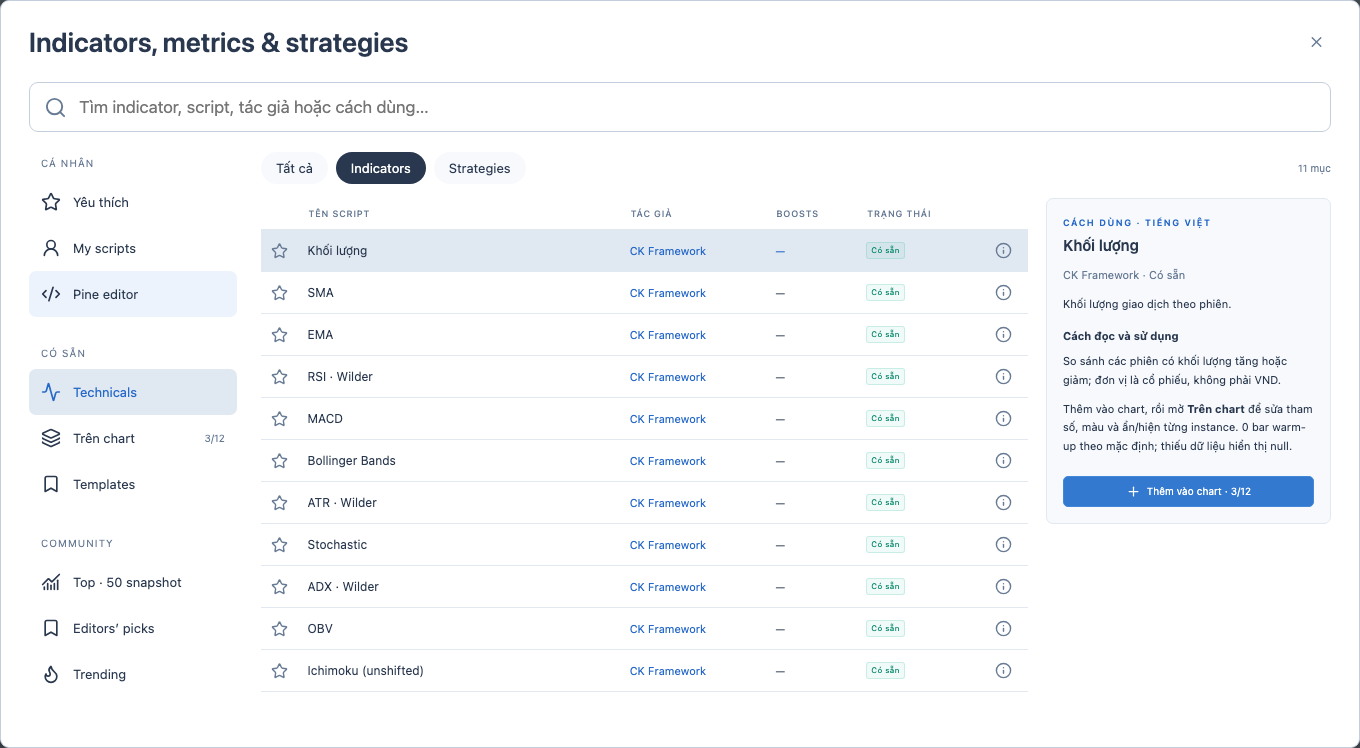Open CK Framework author for OBV
Viewport: 1360px width, 748px height.
tap(668, 629)
